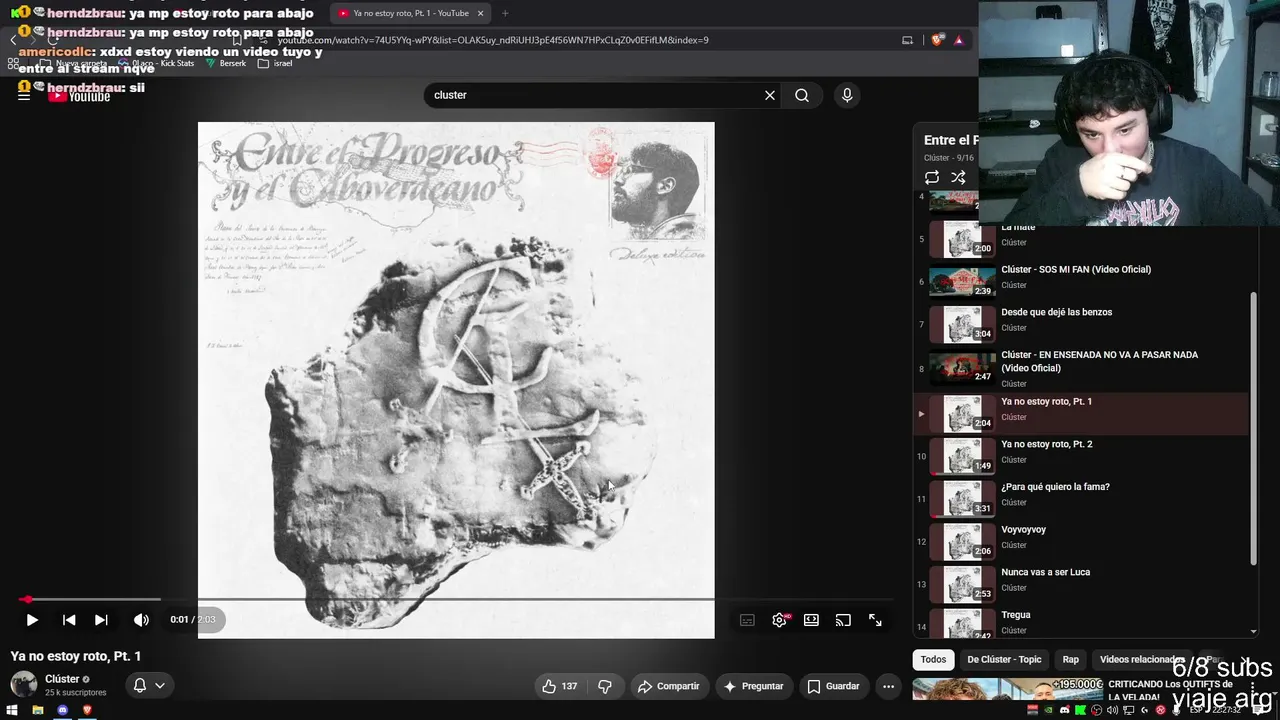Open File Explorer from the taskbar
This screenshot has width=1280, height=720.
[38, 710]
